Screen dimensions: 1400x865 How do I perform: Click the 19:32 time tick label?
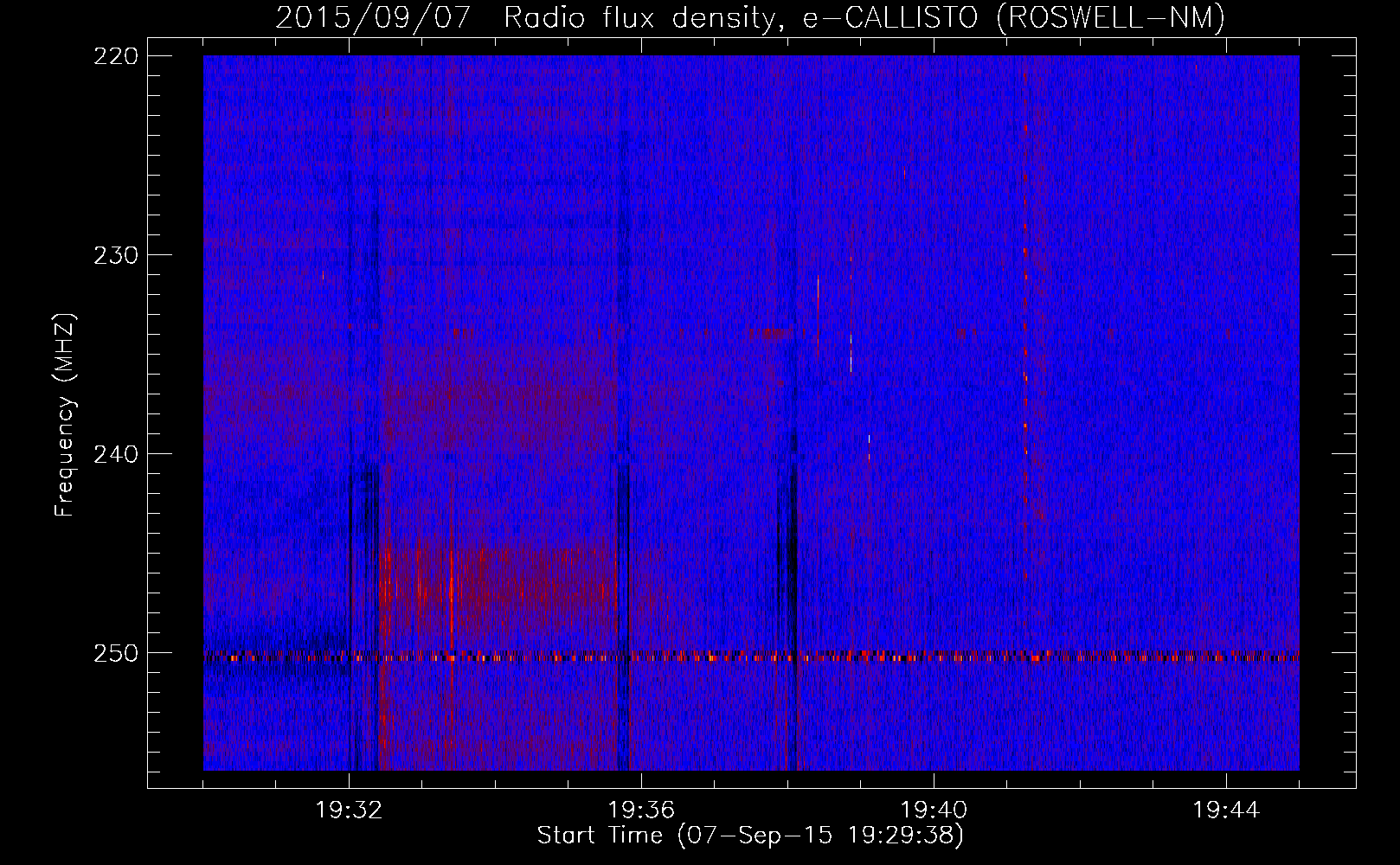point(349,811)
